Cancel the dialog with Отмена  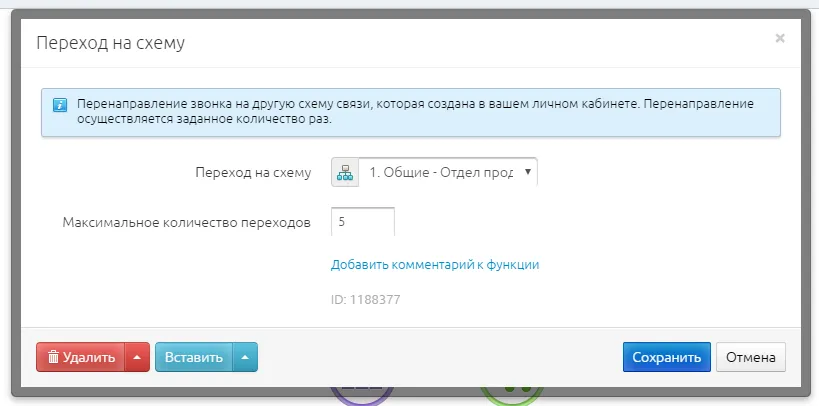tap(751, 357)
